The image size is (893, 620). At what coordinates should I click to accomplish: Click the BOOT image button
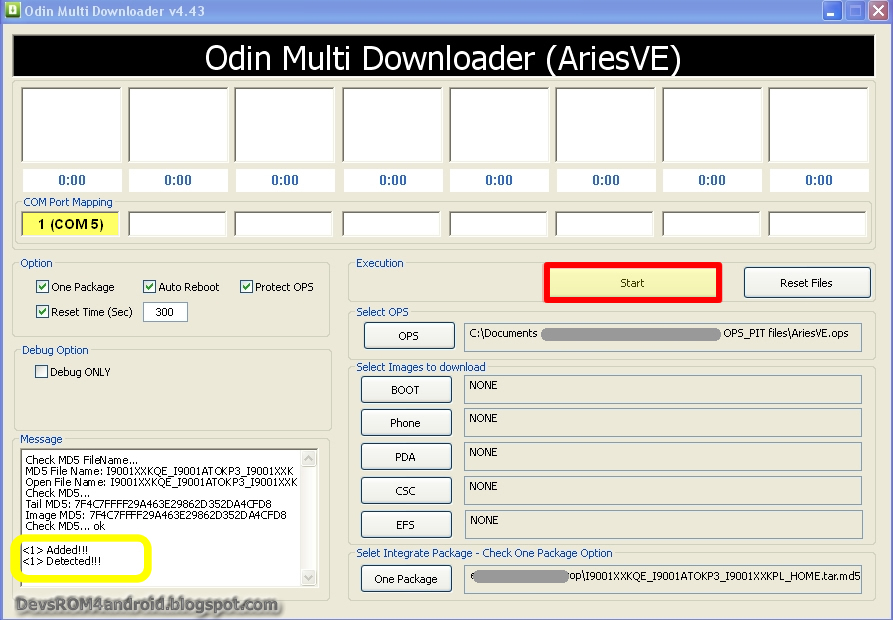point(405,390)
